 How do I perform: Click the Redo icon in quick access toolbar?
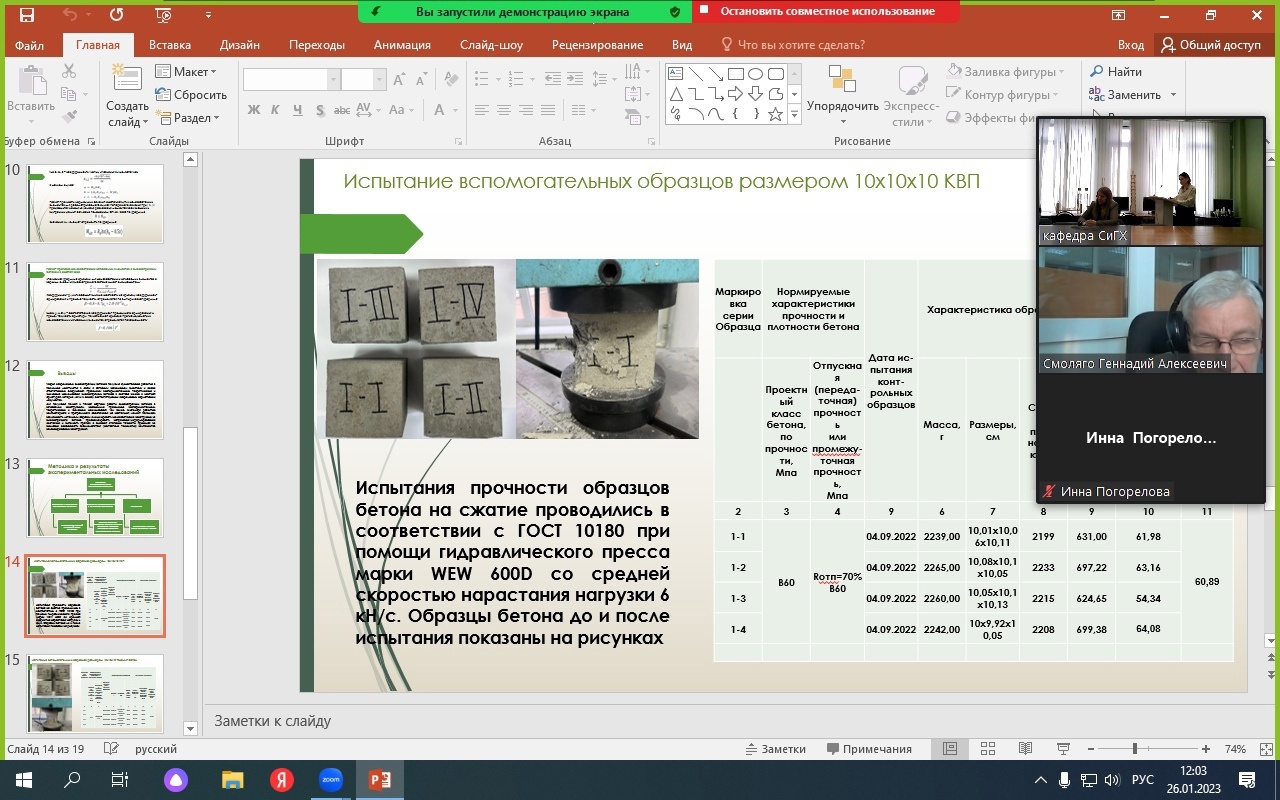(116, 14)
